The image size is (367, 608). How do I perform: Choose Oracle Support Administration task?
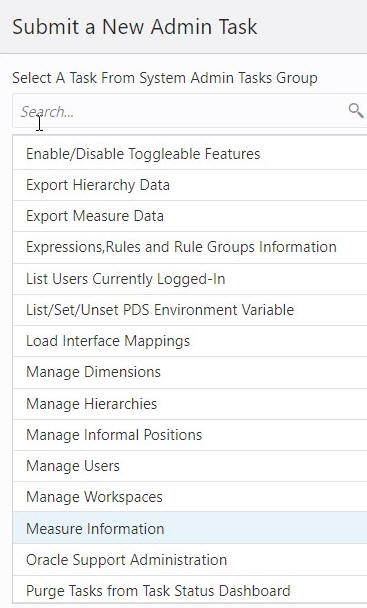(x=190, y=560)
